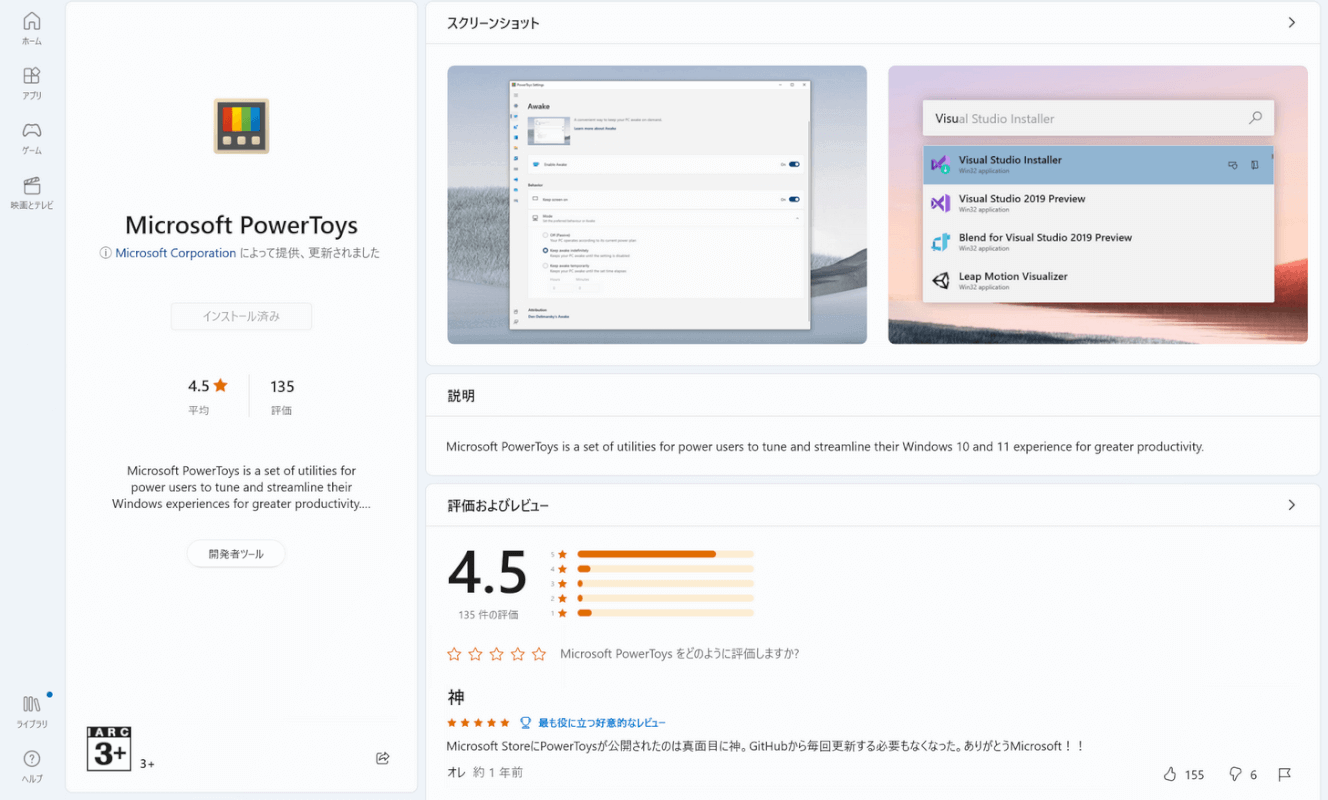This screenshot has width=1328, height=800.
Task: Click the Microsoft PowerToys app icon
Action: tap(241, 126)
